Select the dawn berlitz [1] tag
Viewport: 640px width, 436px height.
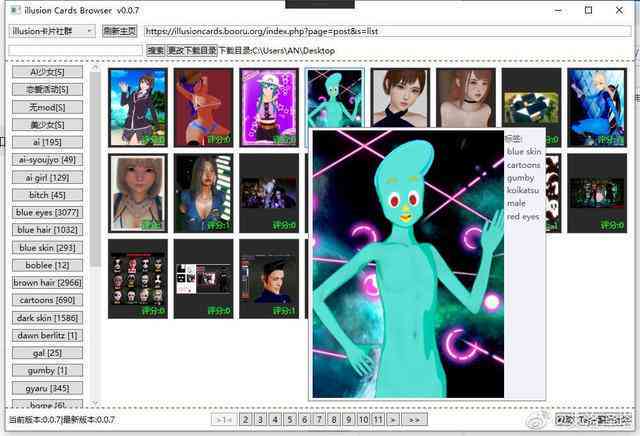point(47,336)
